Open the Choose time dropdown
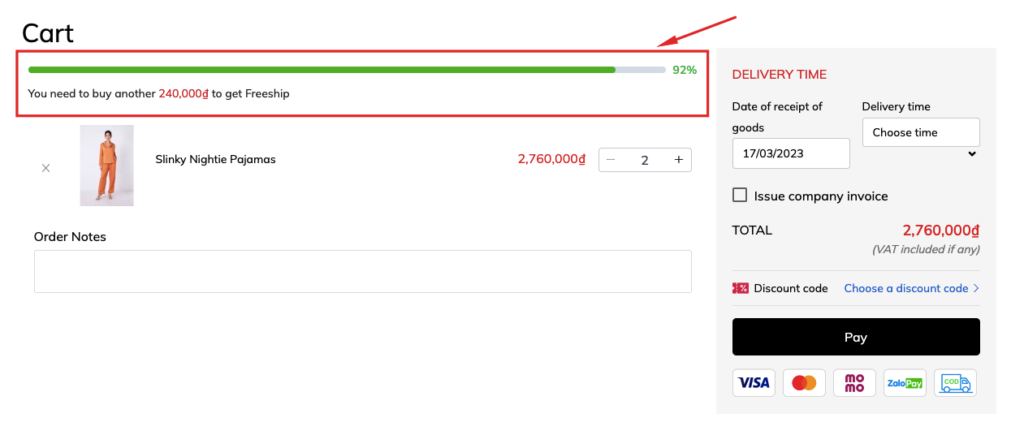This screenshot has width=1024, height=435. click(x=921, y=133)
